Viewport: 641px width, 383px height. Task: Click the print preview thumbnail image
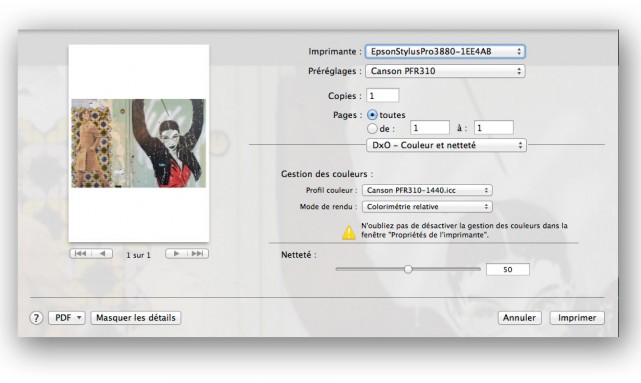point(139,143)
